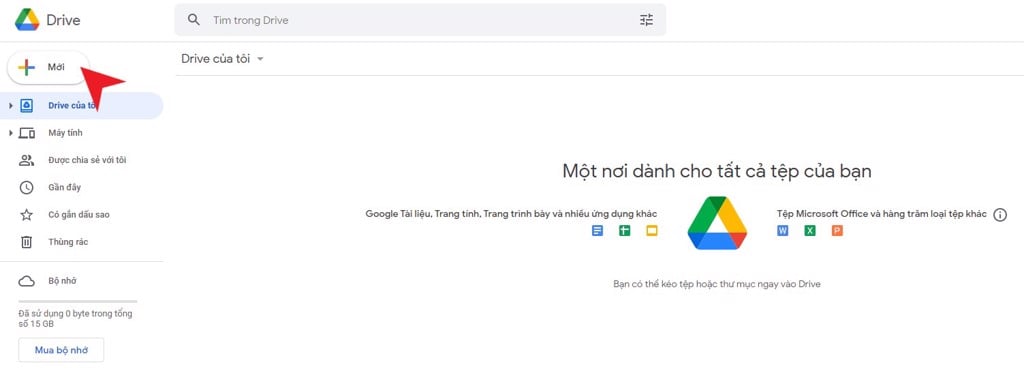Select "Drive của tôi" in sidebar

(81, 106)
